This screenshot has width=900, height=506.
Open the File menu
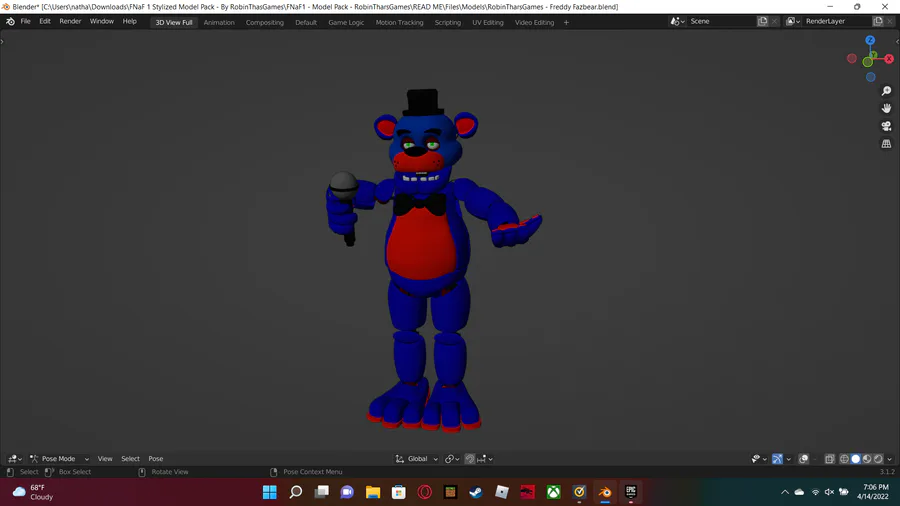tap(25, 22)
